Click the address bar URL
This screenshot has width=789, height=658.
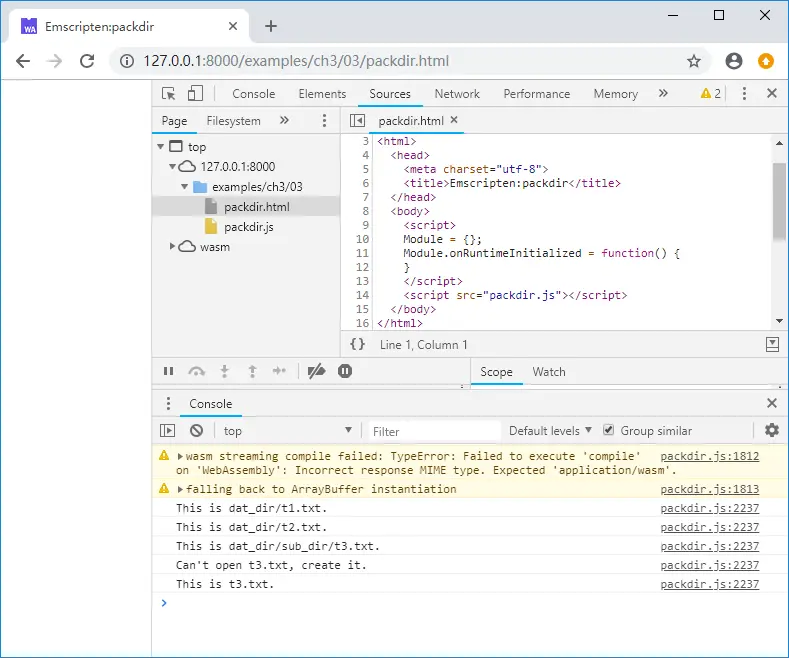coord(296,61)
